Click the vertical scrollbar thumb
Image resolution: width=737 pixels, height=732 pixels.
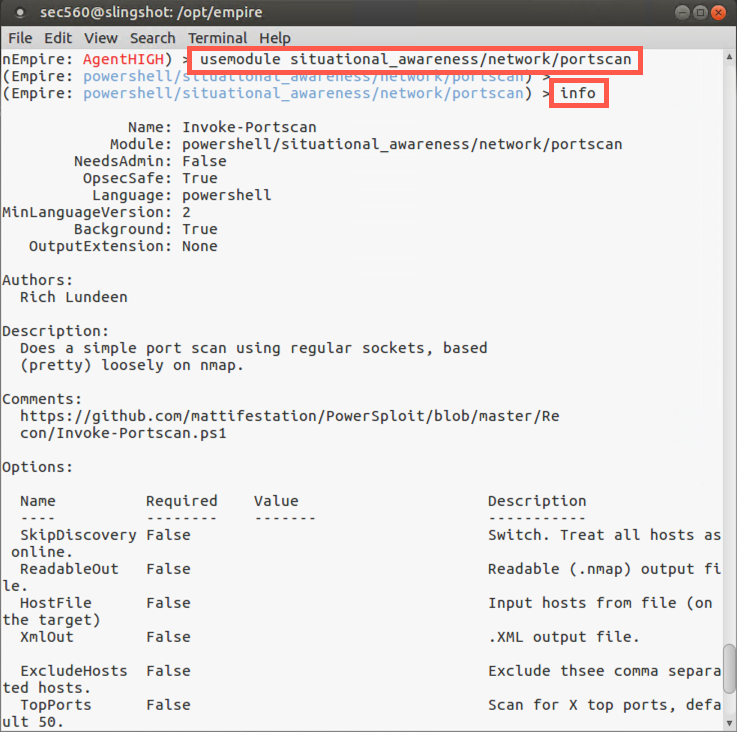[x=729, y=669]
